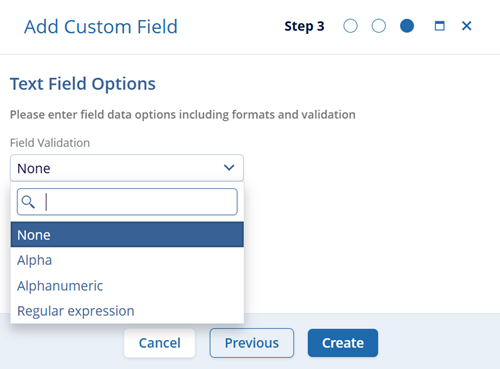The height and width of the screenshot is (369, 500).
Task: Click the Field Validation combo box showing None
Action: (127, 168)
